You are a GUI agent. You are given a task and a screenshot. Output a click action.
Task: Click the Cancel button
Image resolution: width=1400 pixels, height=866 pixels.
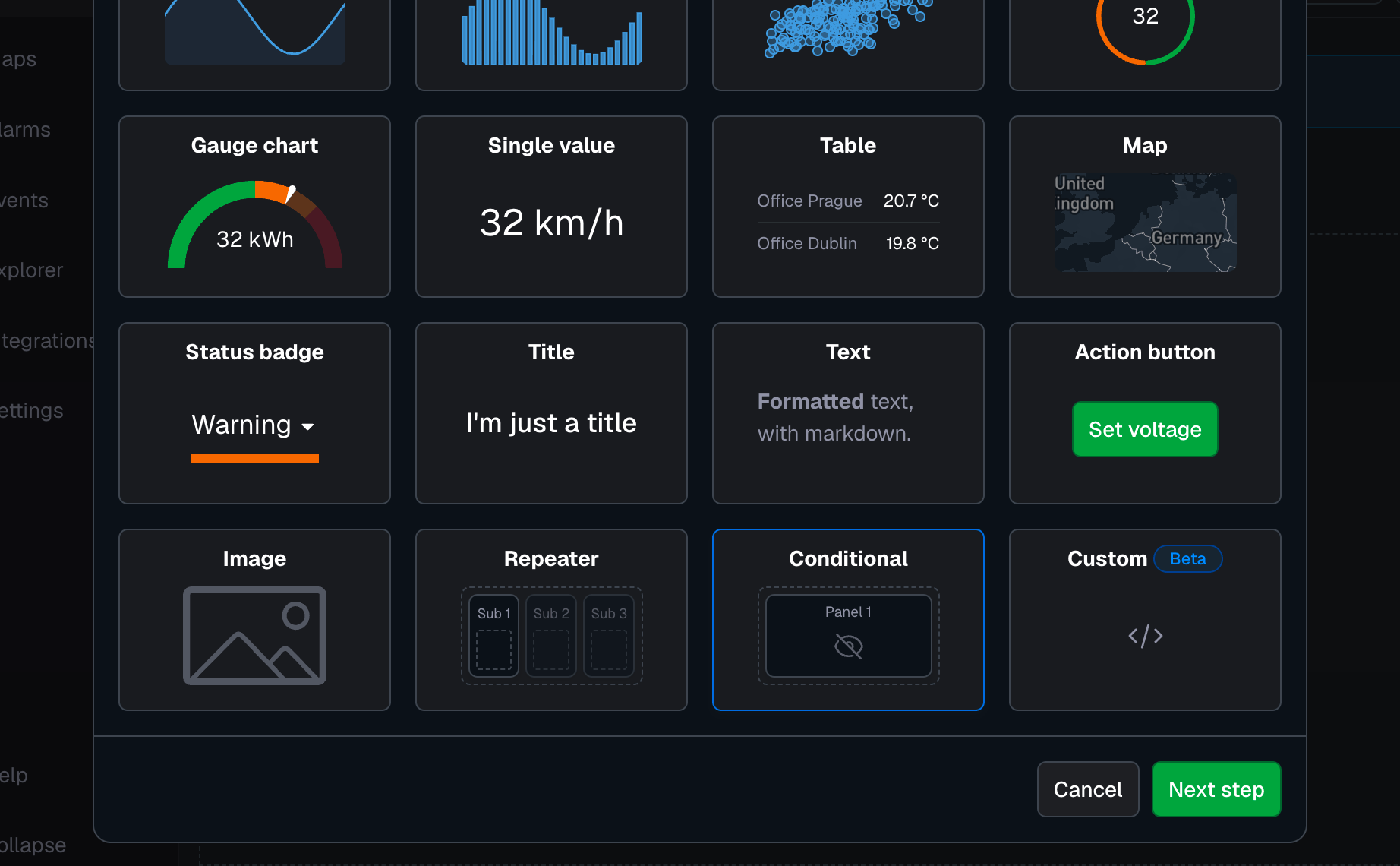[1088, 789]
